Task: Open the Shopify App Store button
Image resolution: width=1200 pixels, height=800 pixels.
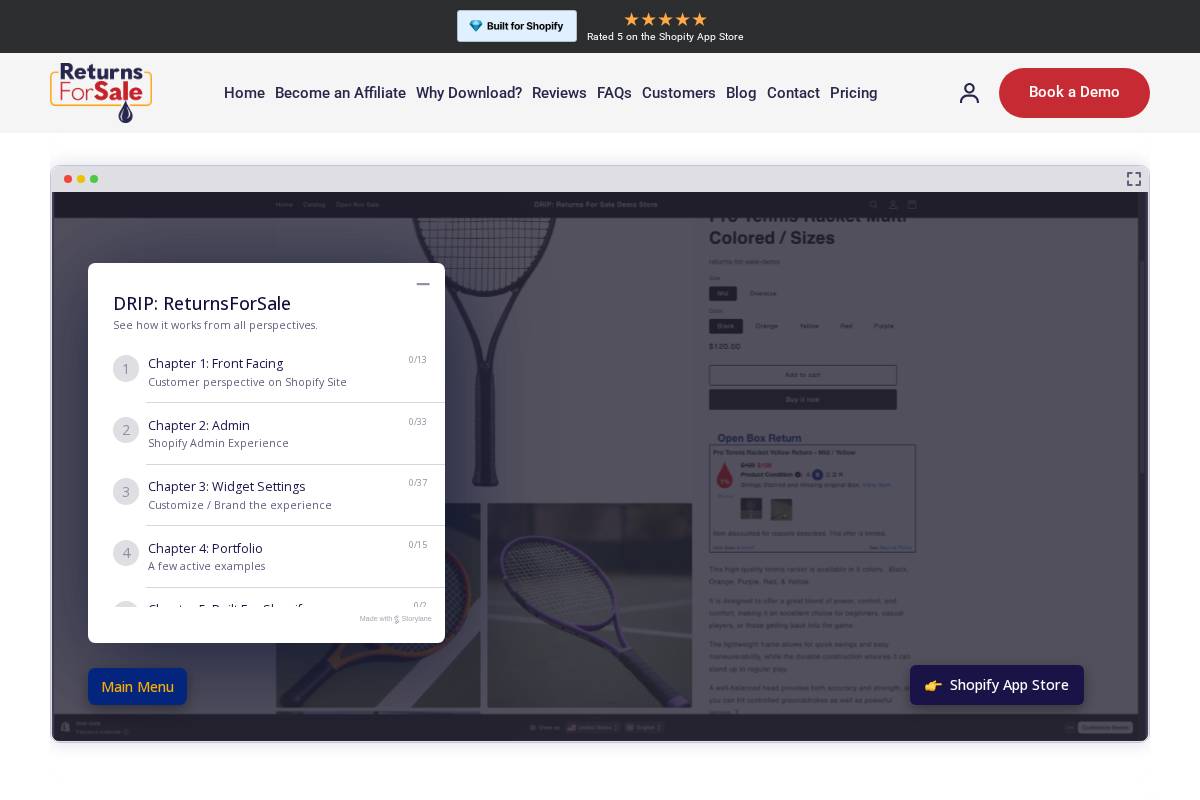Action: [x=997, y=685]
